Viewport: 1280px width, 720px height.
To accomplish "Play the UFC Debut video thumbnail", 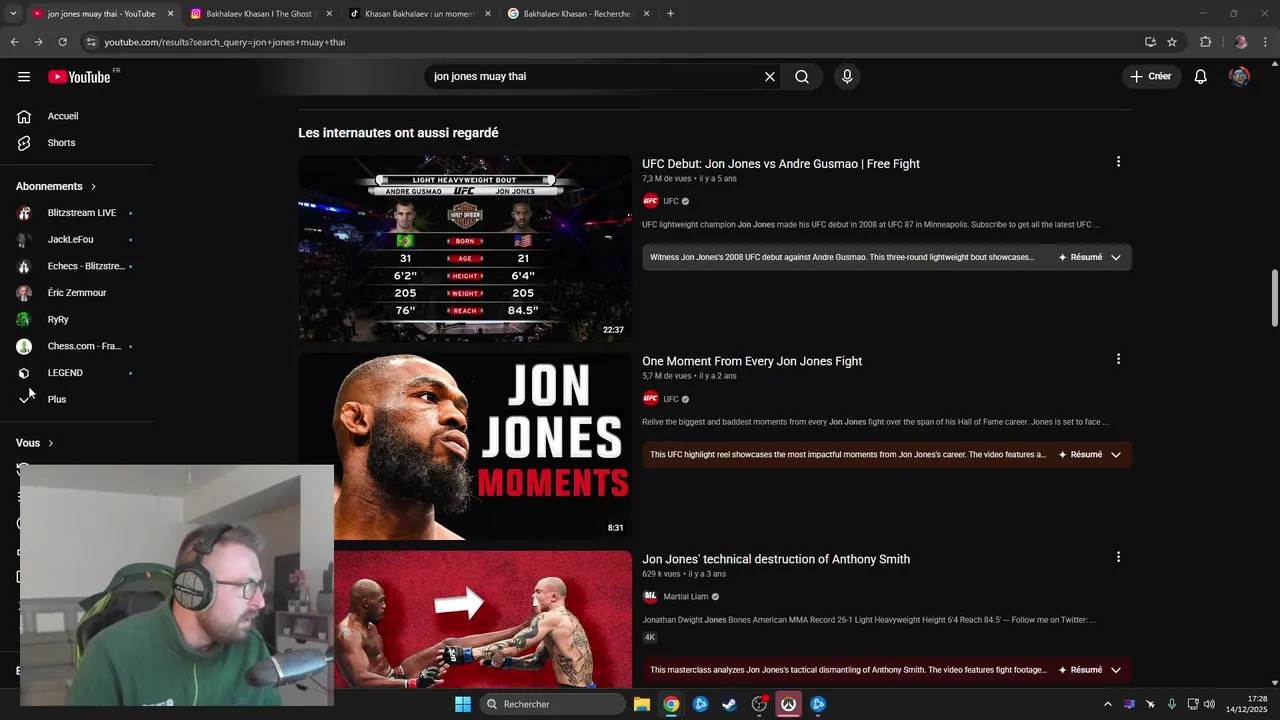I will [x=465, y=248].
